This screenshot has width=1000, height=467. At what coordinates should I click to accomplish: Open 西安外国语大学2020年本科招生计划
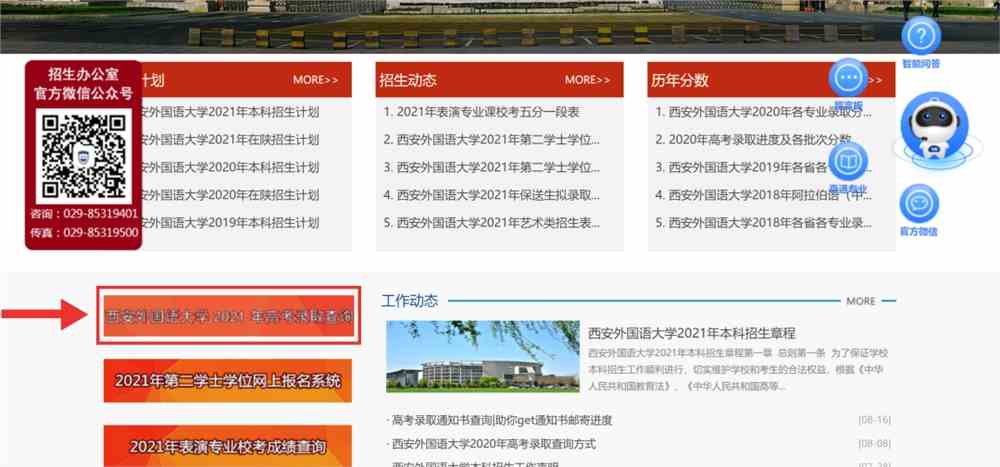tap(230, 168)
